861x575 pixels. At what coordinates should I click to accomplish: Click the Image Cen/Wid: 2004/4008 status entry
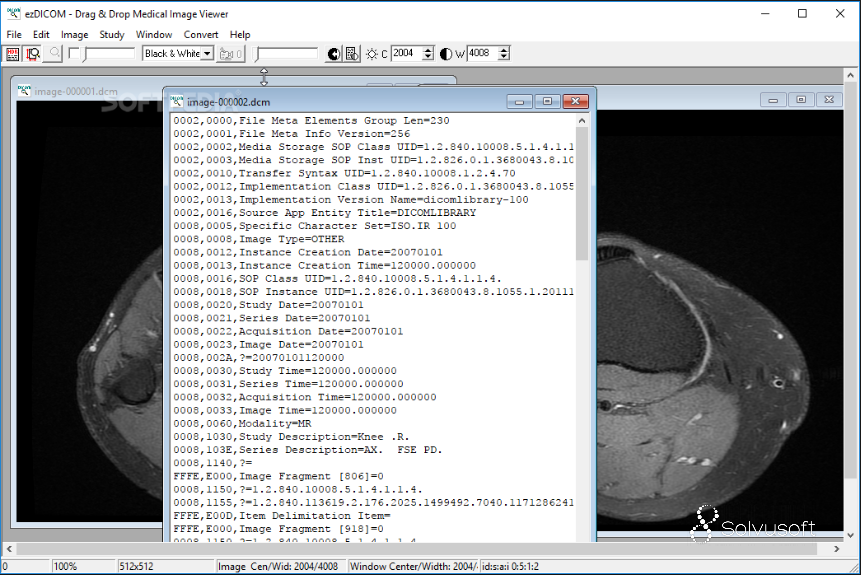pyautogui.click(x=280, y=566)
